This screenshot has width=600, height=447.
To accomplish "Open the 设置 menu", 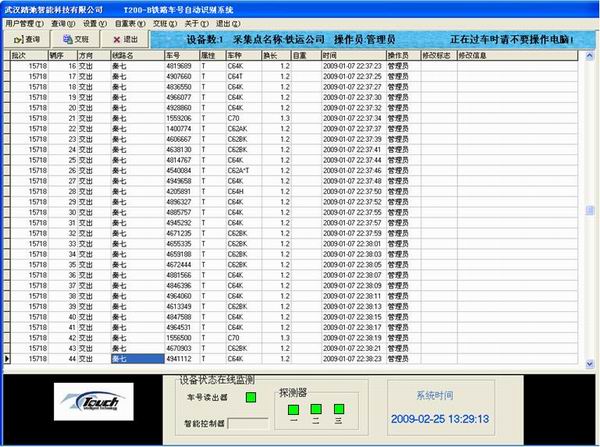I will (x=93, y=21).
